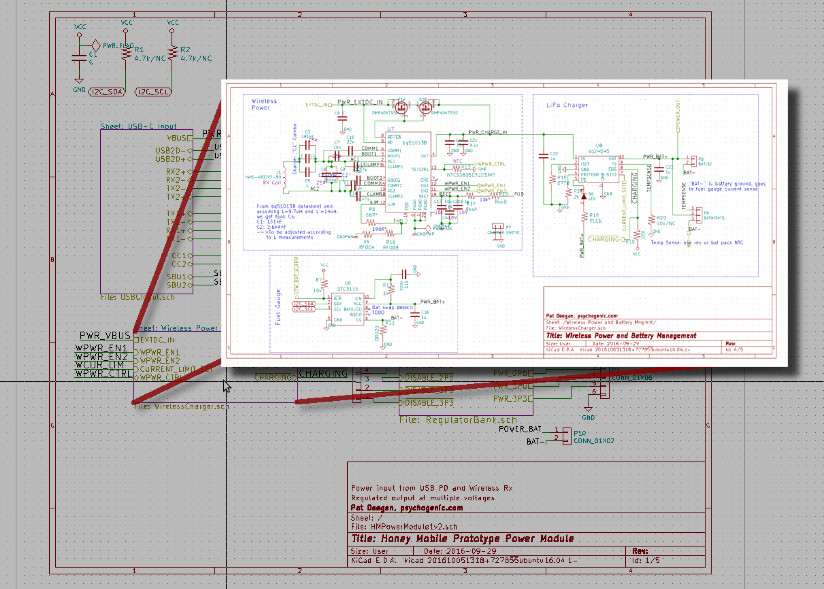Click 'Regulated output at multiple voltages' comment
This screenshot has width=824, height=589.
[423, 498]
